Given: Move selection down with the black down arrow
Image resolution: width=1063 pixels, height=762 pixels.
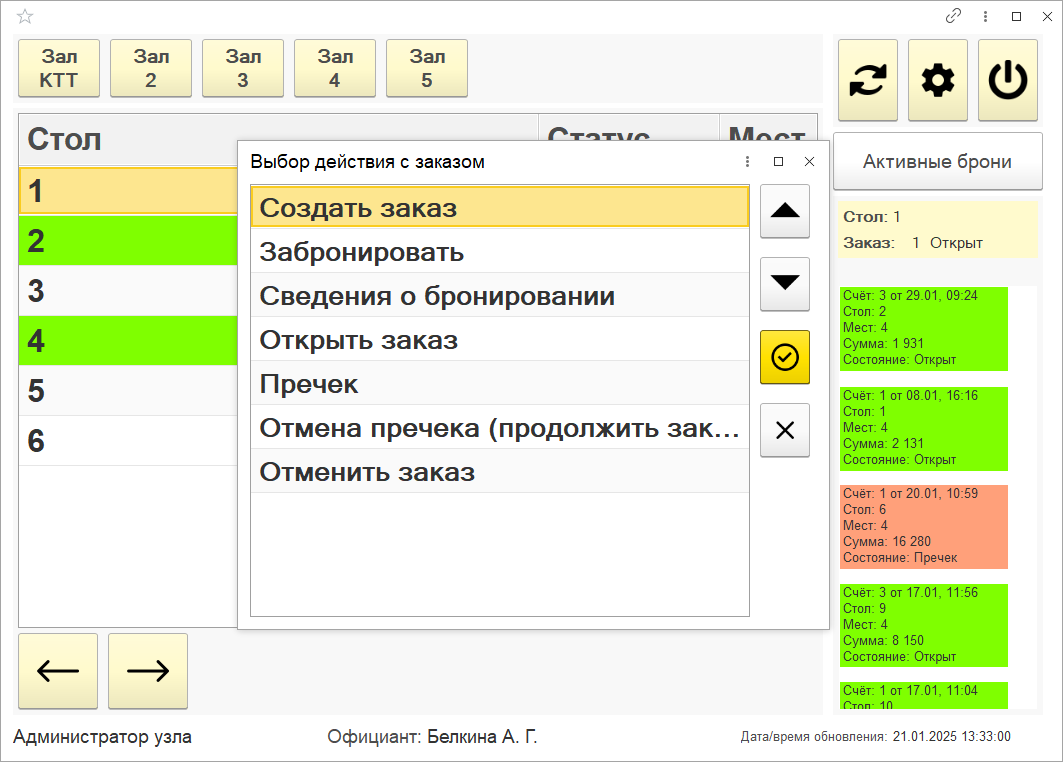Looking at the screenshot, I should tap(785, 284).
